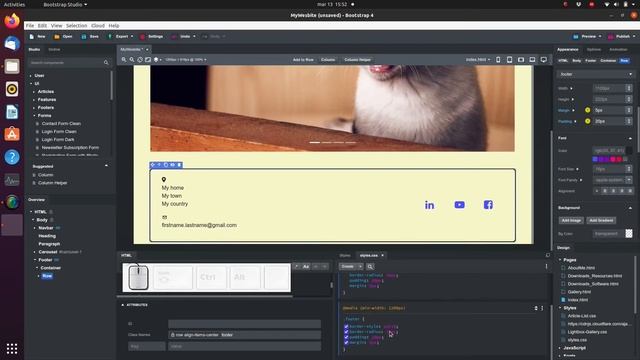Switch to the Options tab
The width and height of the screenshot is (640, 360).
click(594, 49)
